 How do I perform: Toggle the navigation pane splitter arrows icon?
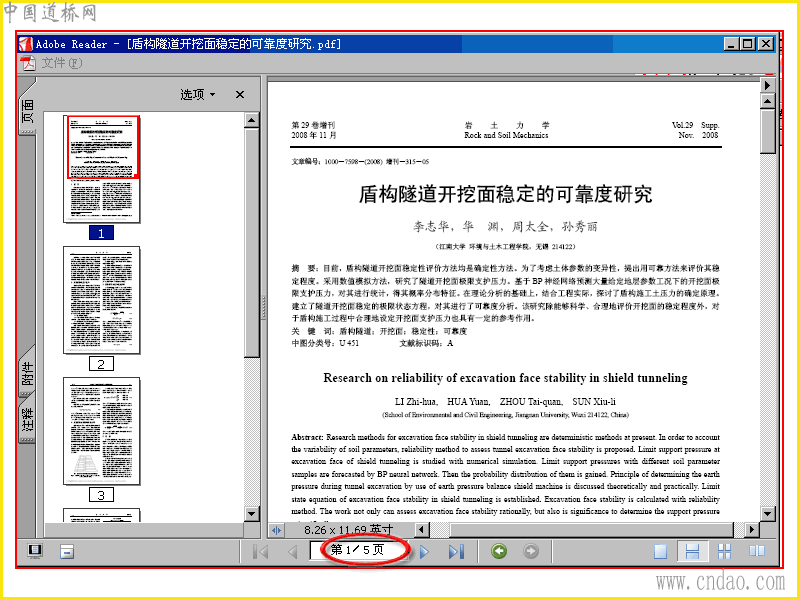tap(276, 530)
